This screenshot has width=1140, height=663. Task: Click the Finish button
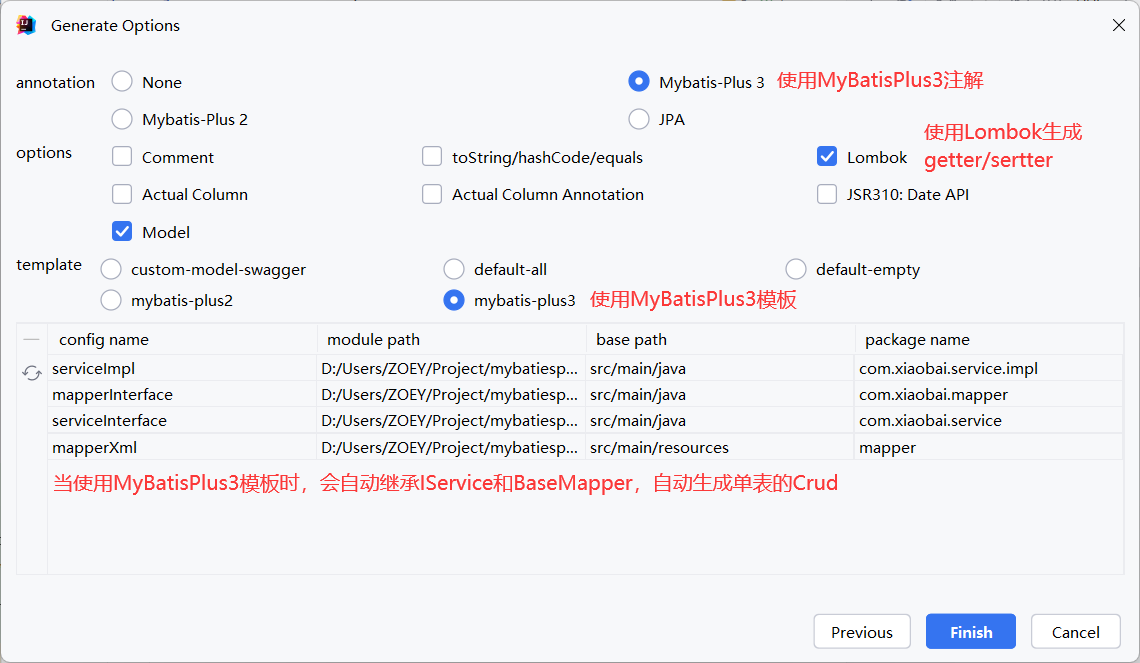point(970,631)
